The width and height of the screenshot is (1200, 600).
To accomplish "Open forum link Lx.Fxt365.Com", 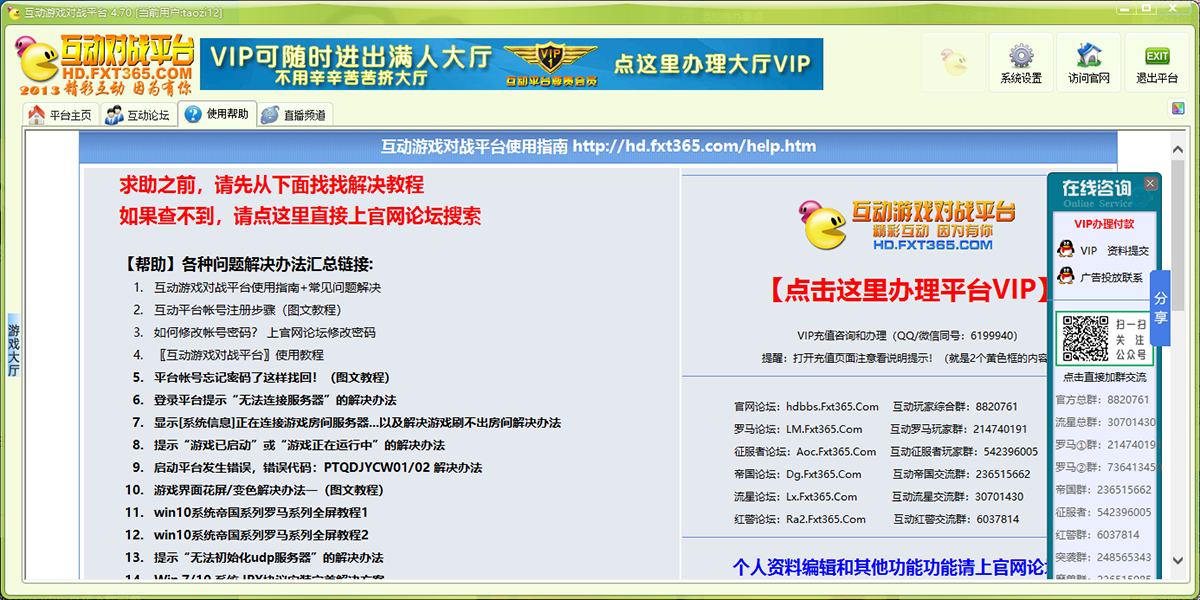I will pyautogui.click(x=822, y=497).
